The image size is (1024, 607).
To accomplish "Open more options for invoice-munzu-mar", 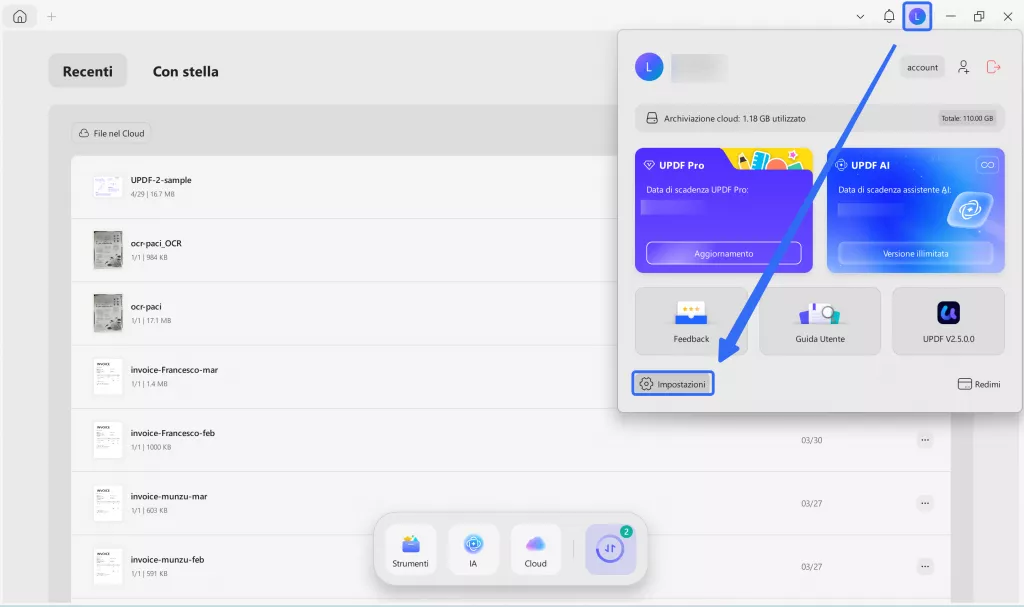I will coord(925,503).
